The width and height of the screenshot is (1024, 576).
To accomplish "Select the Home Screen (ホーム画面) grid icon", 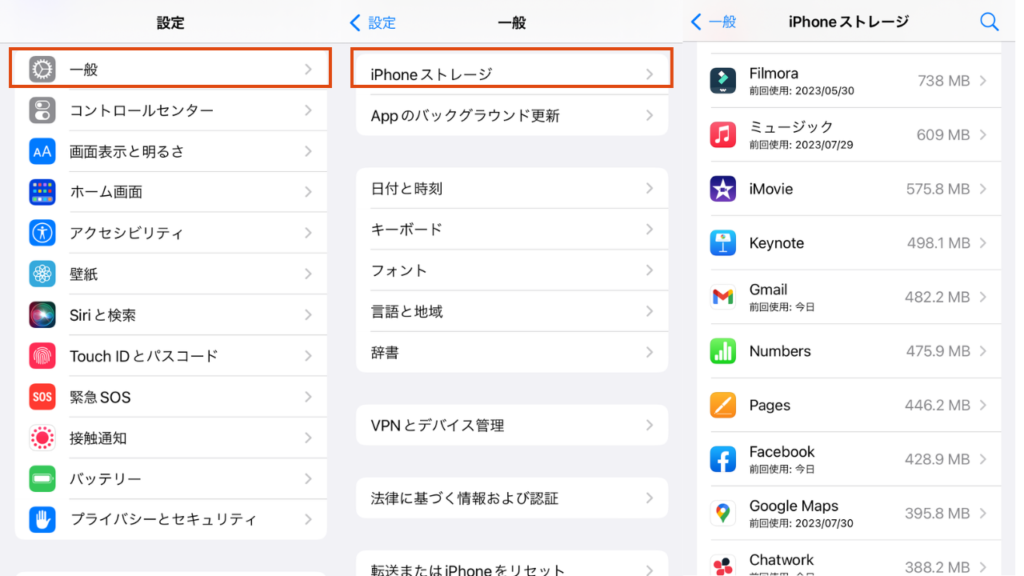I will click(42, 192).
